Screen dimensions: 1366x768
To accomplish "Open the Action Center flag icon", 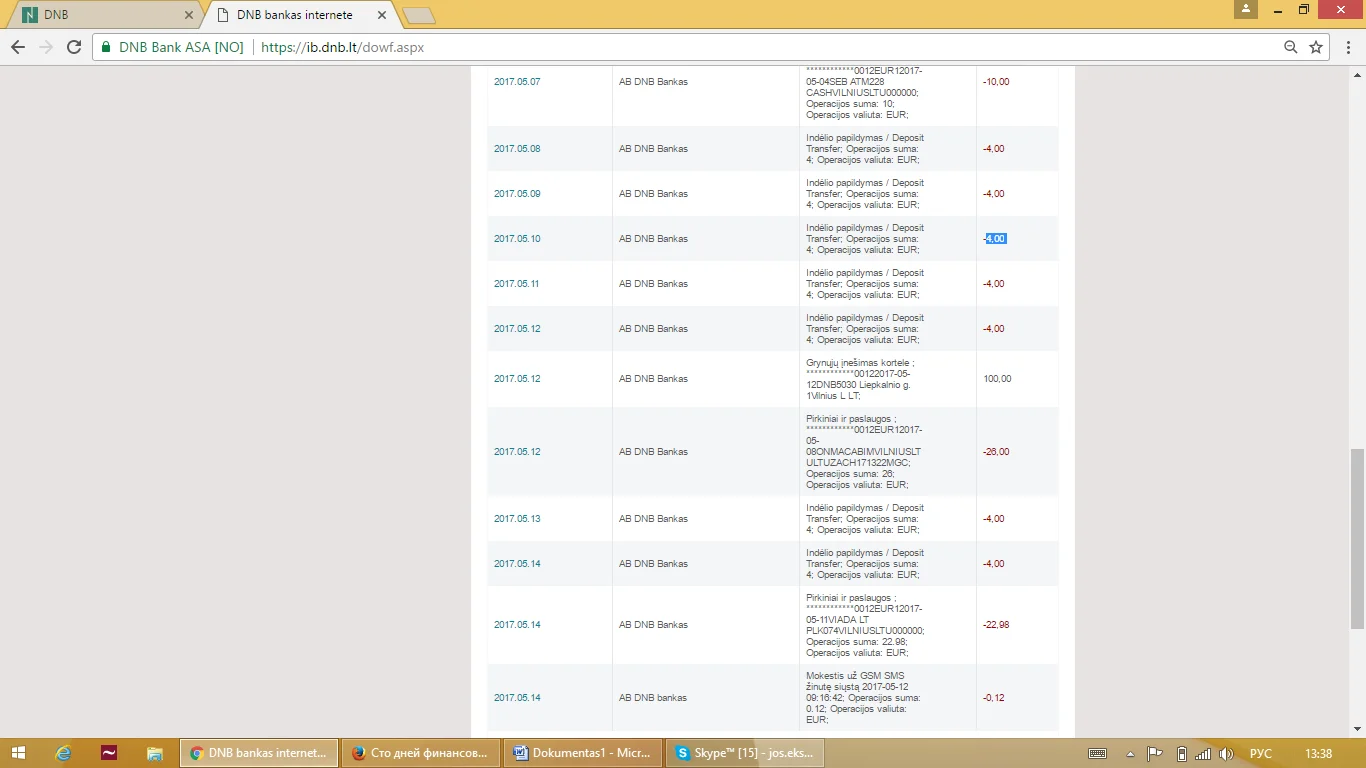I will 1155,753.
